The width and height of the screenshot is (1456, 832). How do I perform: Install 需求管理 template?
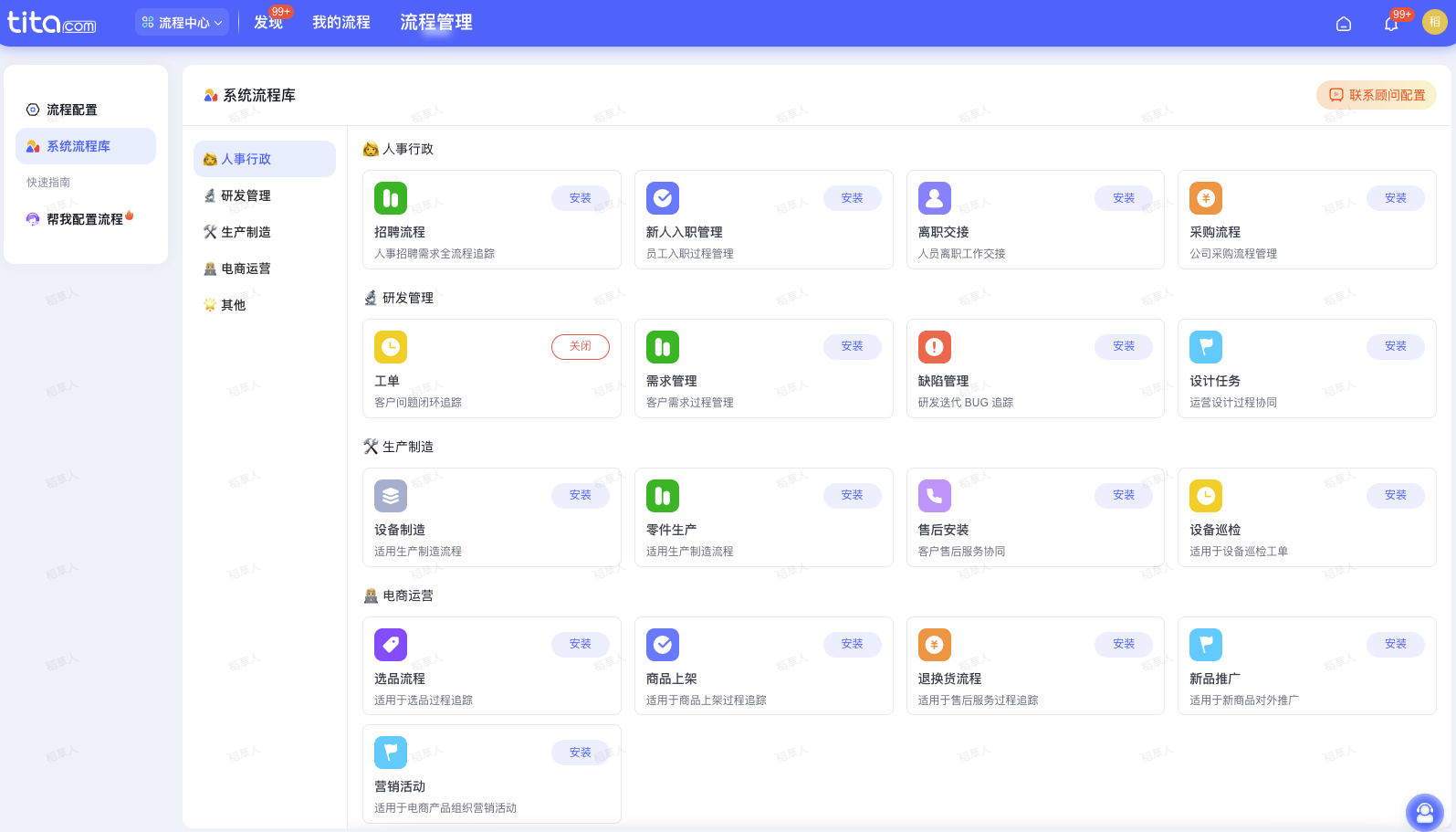tap(853, 347)
